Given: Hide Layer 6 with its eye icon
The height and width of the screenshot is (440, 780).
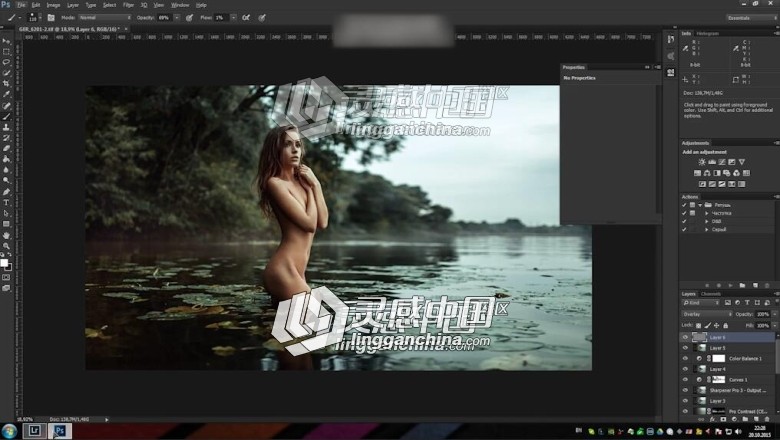Looking at the screenshot, I should [x=685, y=337].
